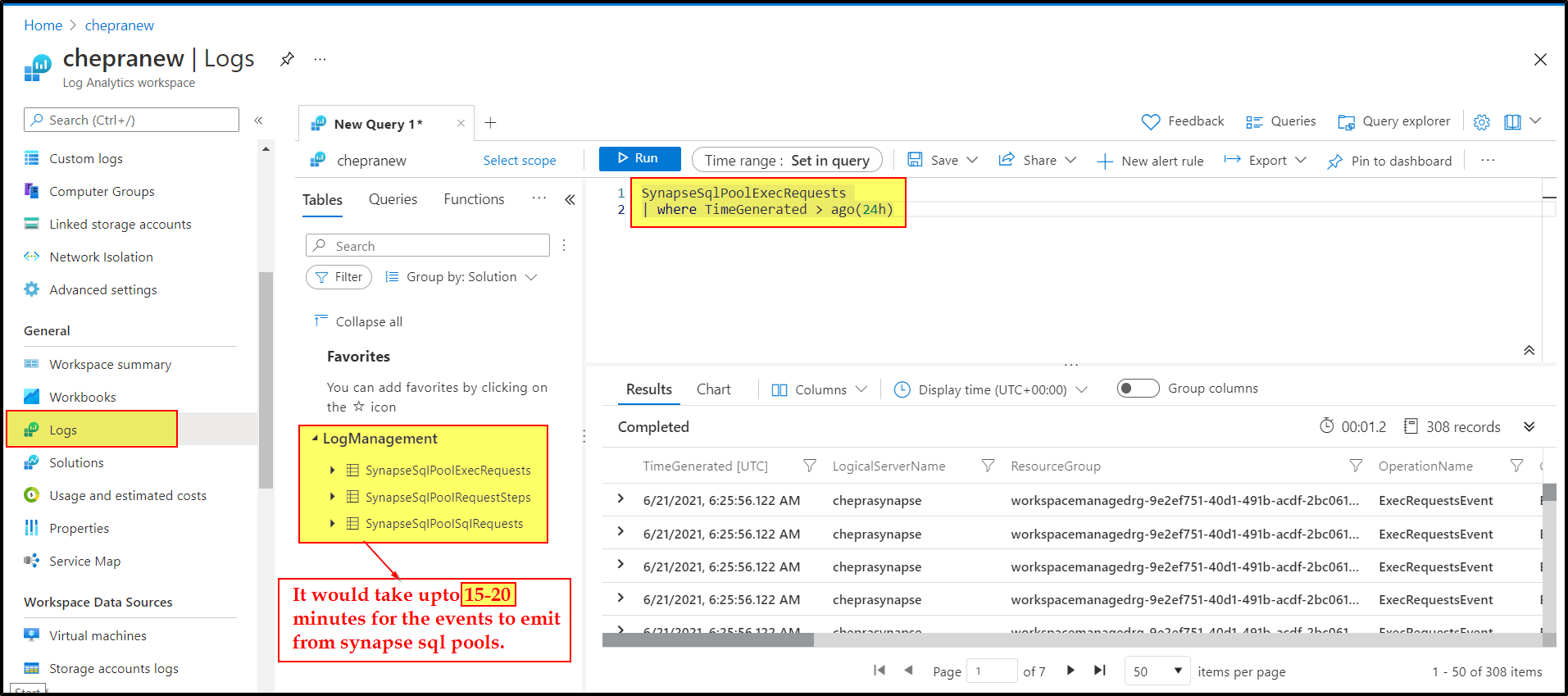Filter the LogicalServerName column
This screenshot has width=1568, height=696.
[988, 466]
